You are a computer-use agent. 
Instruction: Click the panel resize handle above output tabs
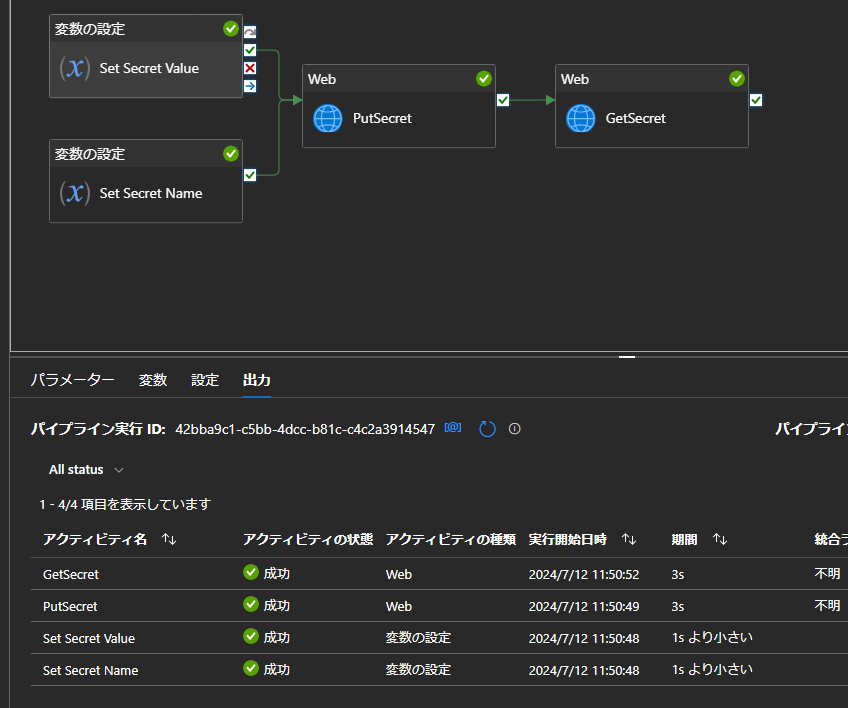[627, 357]
